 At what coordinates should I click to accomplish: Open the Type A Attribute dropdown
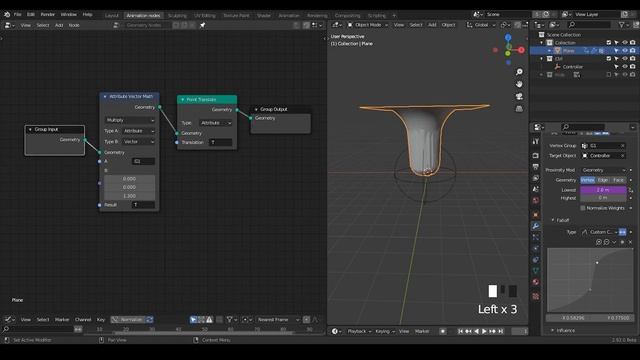139,131
